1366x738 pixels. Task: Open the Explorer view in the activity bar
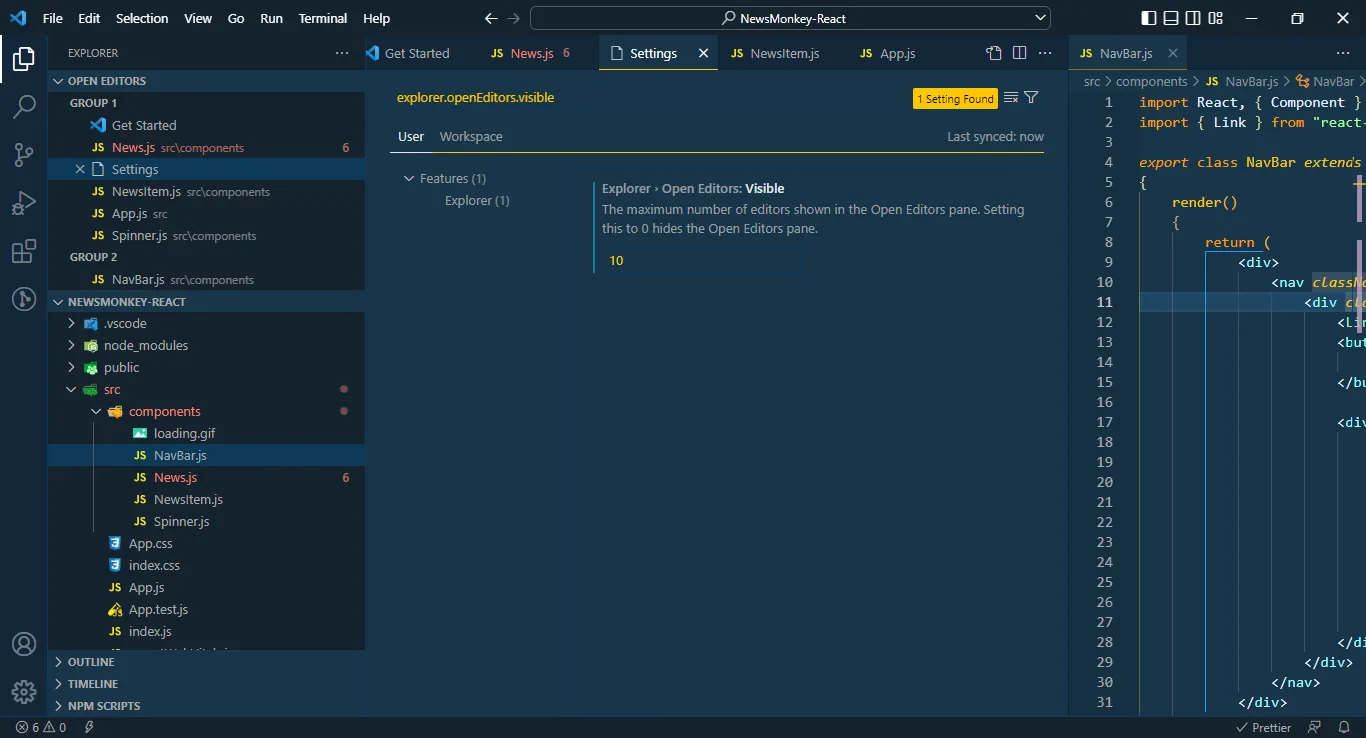click(x=24, y=59)
